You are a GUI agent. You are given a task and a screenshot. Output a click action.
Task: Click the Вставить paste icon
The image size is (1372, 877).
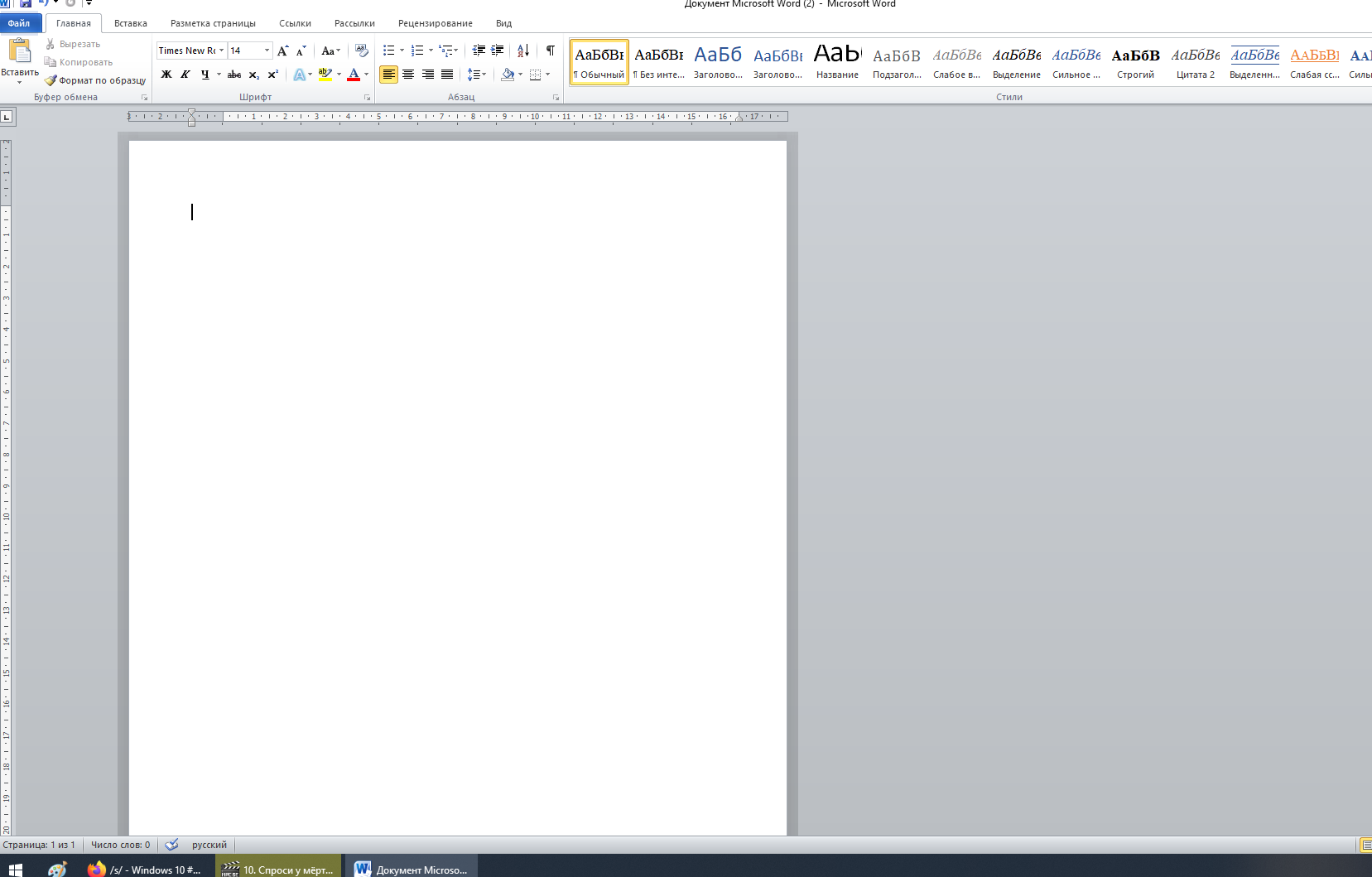point(20,51)
